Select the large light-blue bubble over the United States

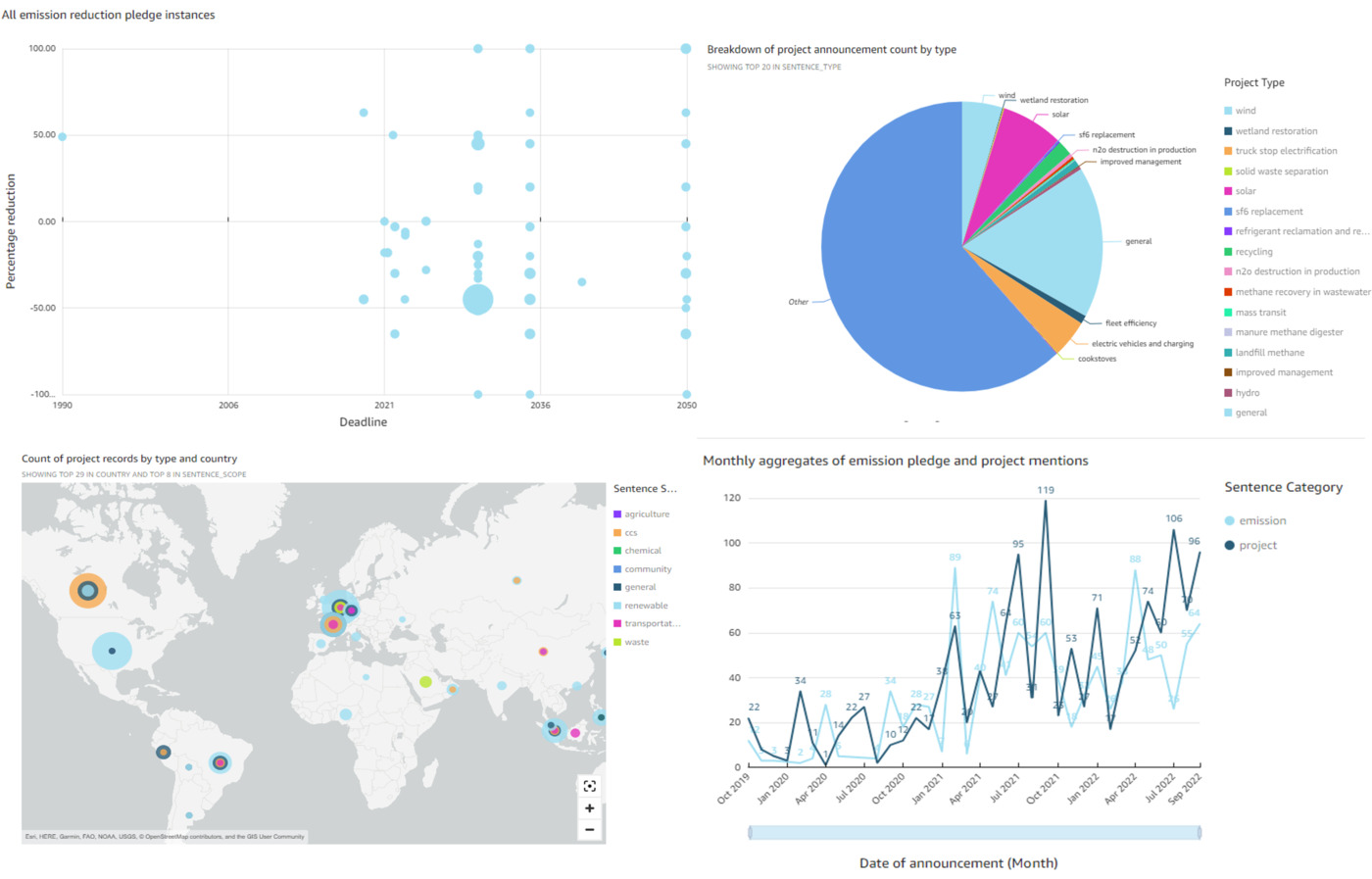(x=112, y=651)
